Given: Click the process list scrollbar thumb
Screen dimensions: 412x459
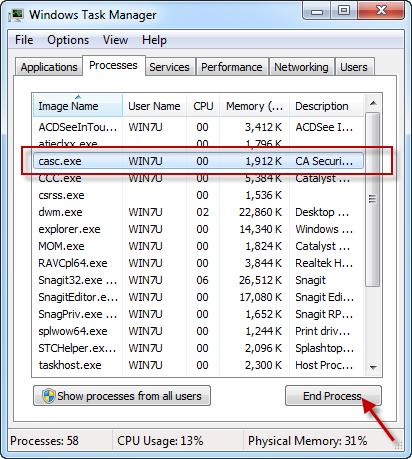Looking at the screenshot, I should tap(373, 199).
